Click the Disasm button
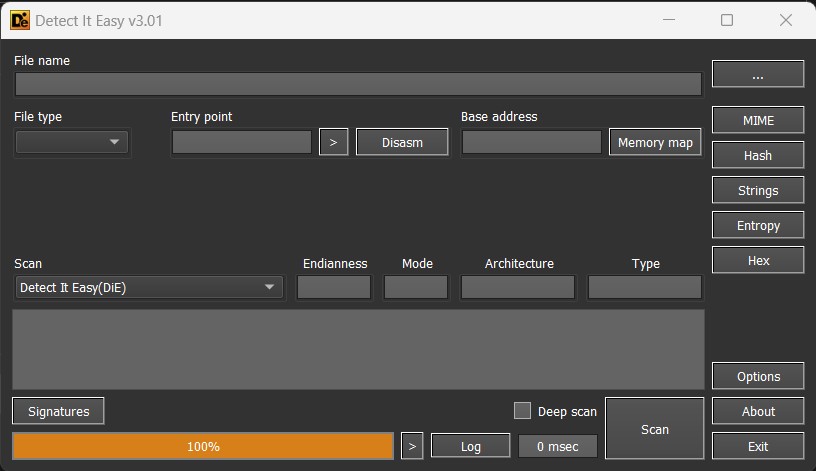This screenshot has width=816, height=471. tap(402, 142)
